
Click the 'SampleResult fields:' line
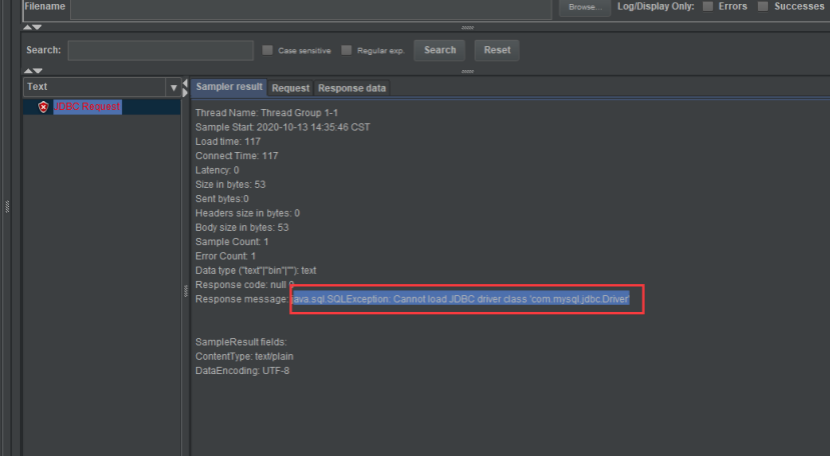pyautogui.click(x=241, y=342)
